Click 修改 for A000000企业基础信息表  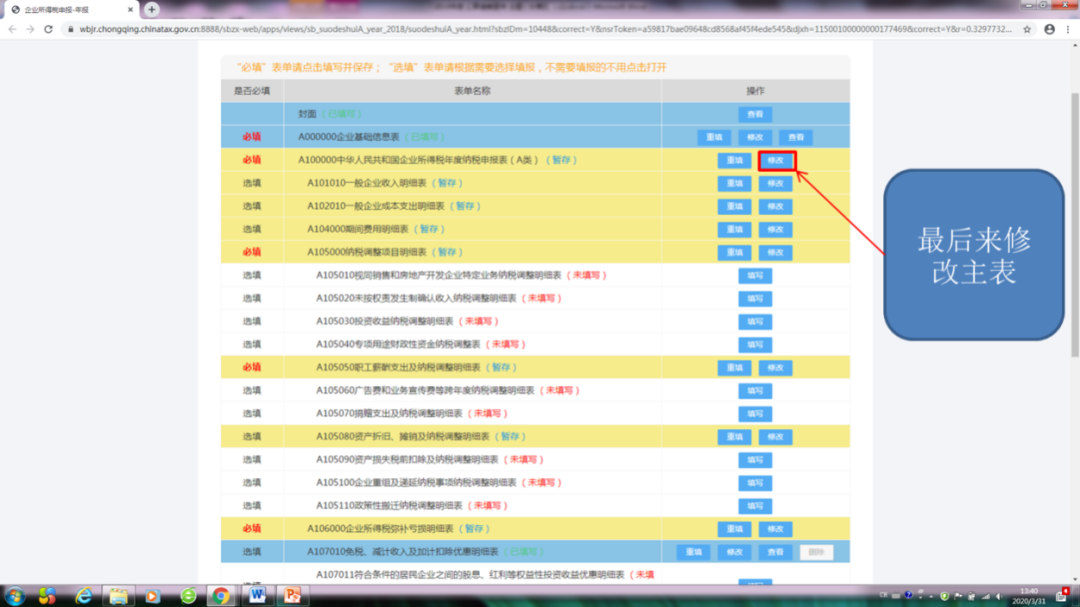tap(755, 137)
